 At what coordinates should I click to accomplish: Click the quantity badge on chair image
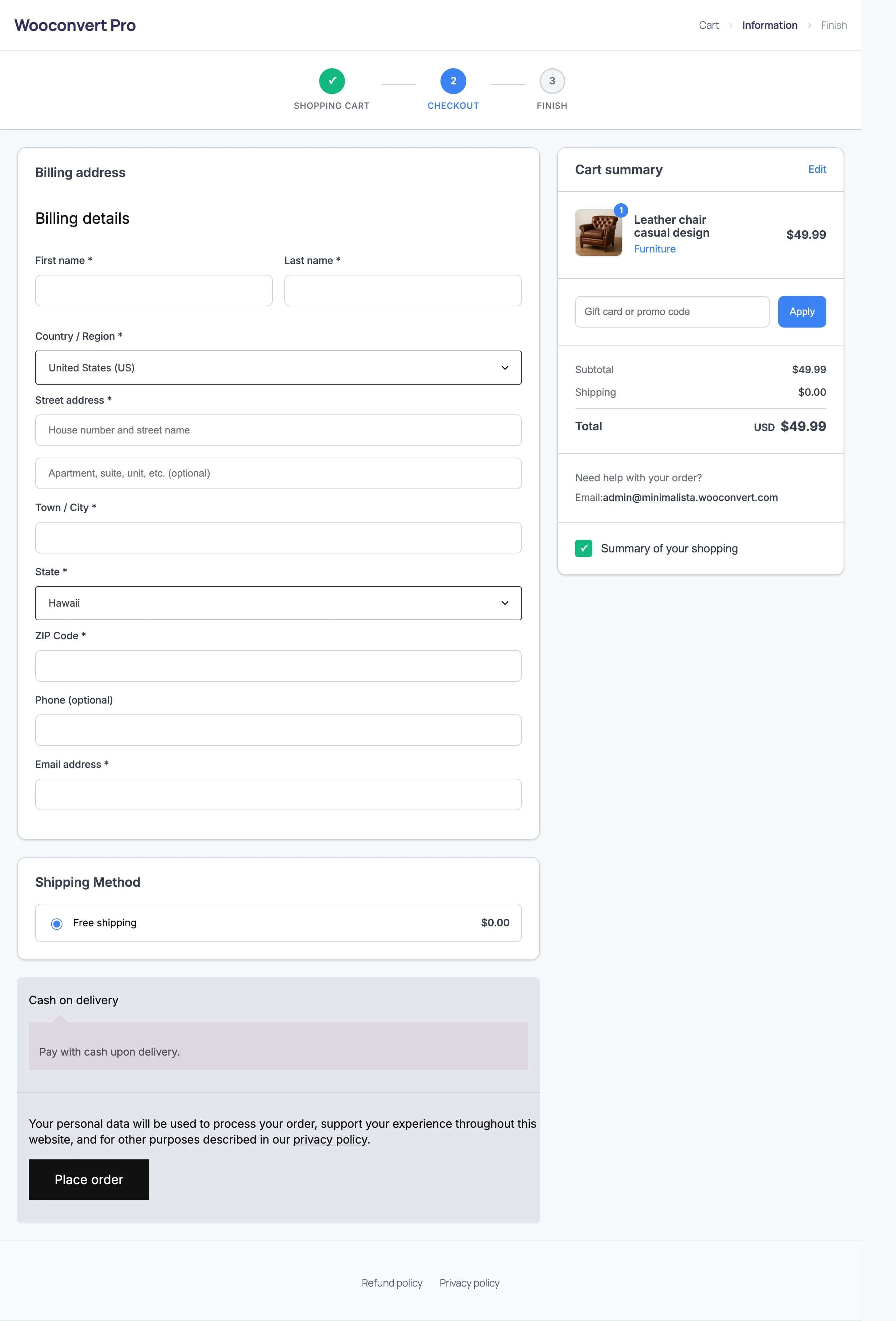pyautogui.click(x=620, y=210)
